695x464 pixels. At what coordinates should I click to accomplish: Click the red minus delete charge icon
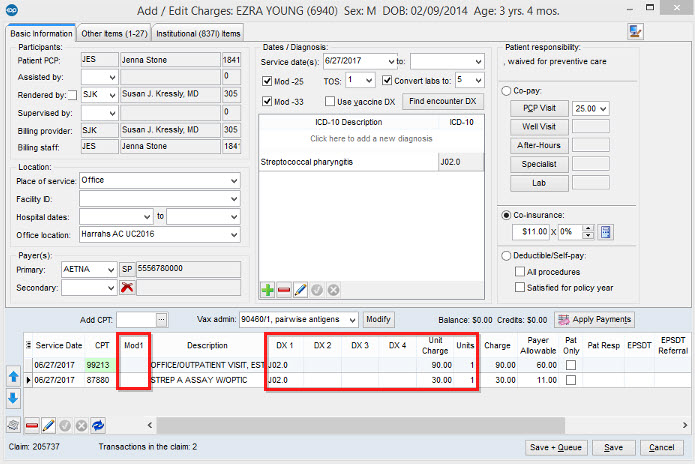click(x=32, y=425)
